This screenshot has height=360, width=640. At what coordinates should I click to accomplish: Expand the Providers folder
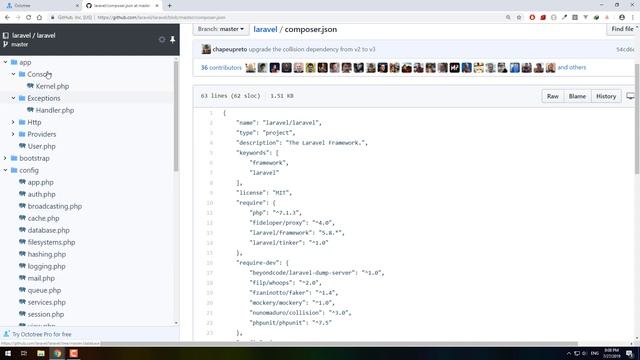click(13, 134)
